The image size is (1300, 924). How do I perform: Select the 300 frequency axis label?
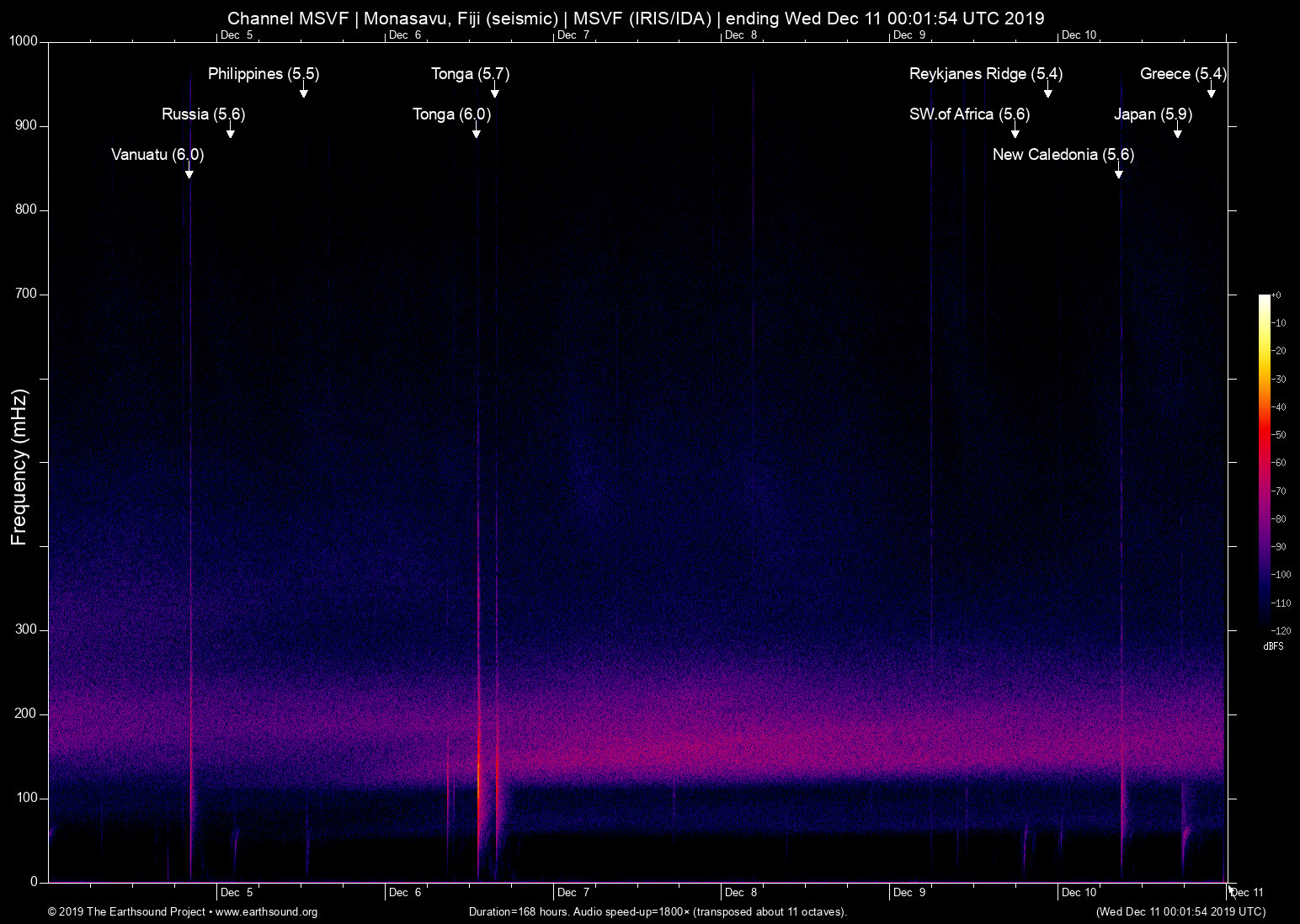point(27,629)
